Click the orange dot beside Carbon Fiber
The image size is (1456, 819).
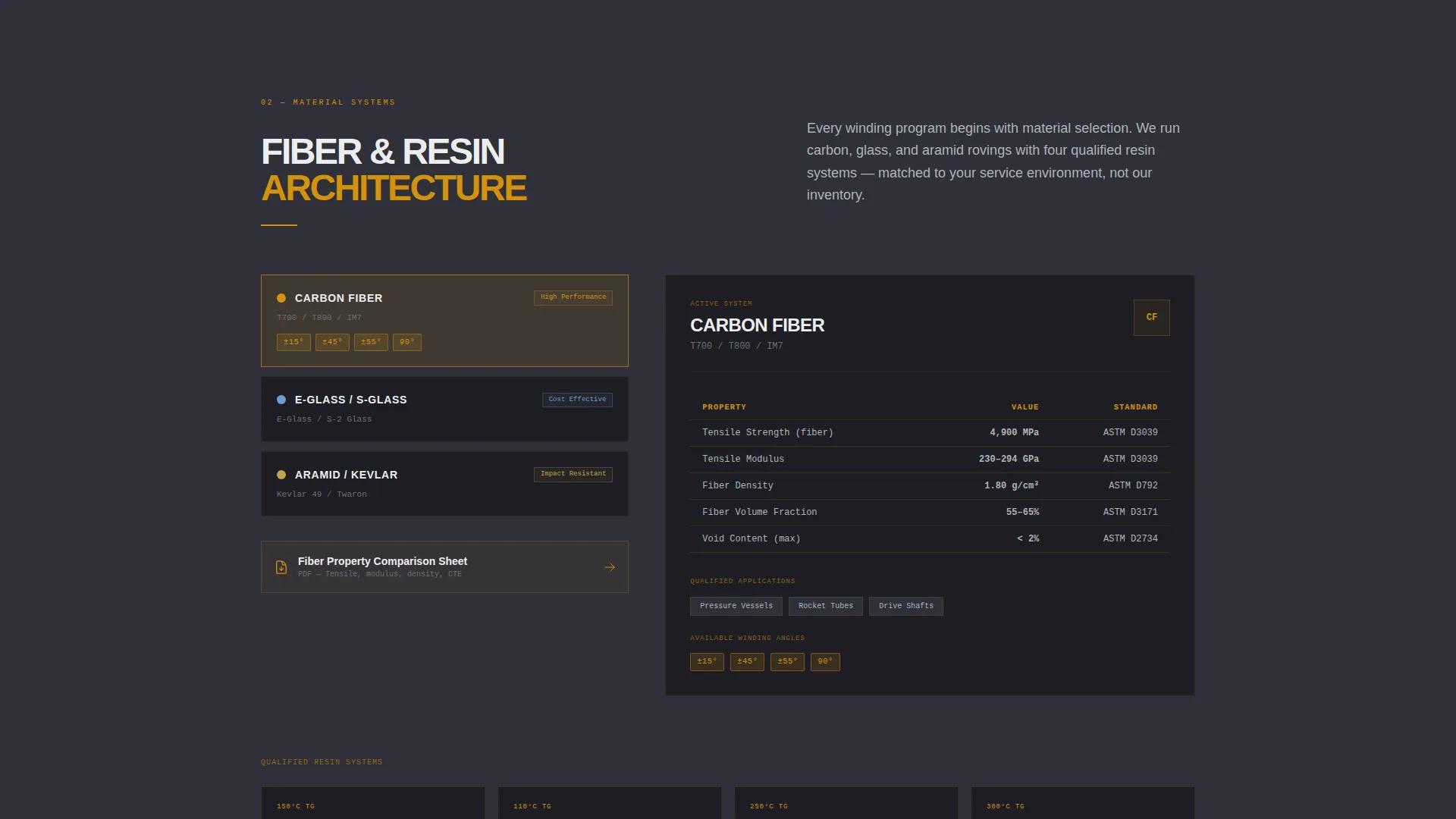coord(281,298)
